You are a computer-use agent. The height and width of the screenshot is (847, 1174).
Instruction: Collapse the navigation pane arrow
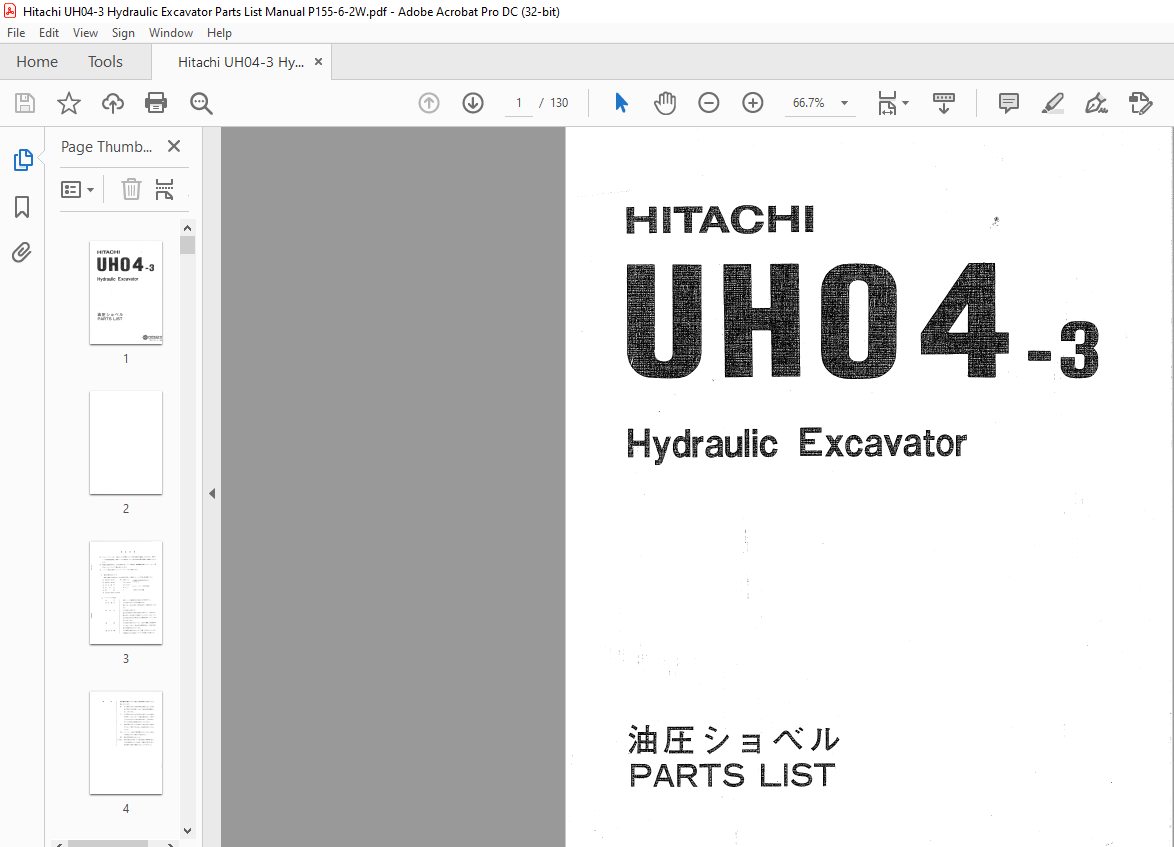click(x=212, y=494)
